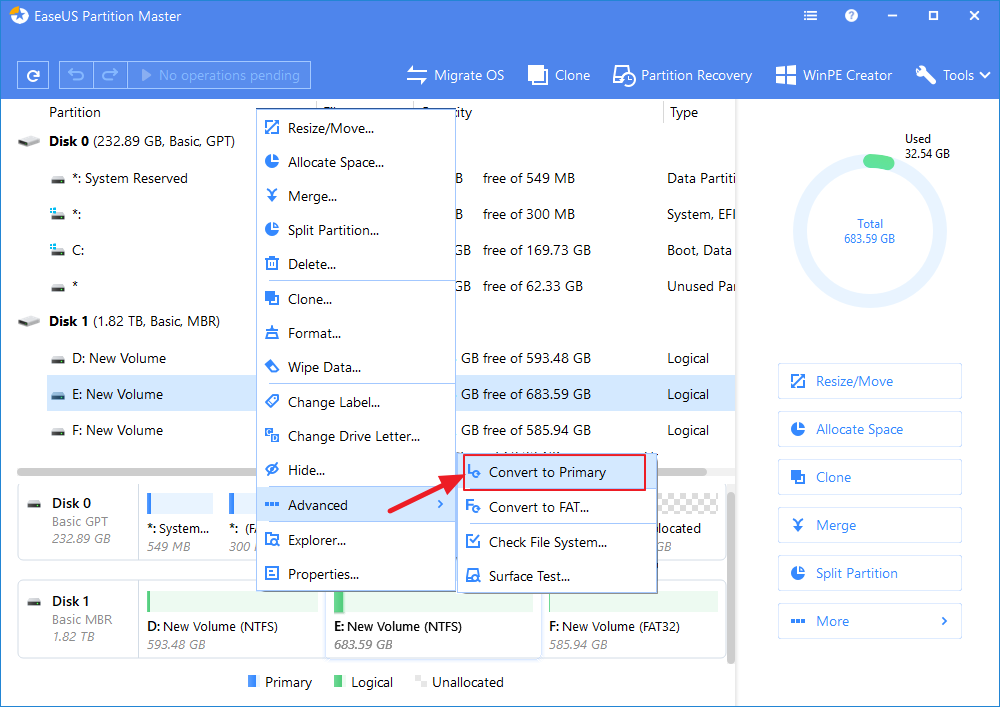The height and width of the screenshot is (707, 1000).
Task: Choose Surface Test
Action: (557, 576)
